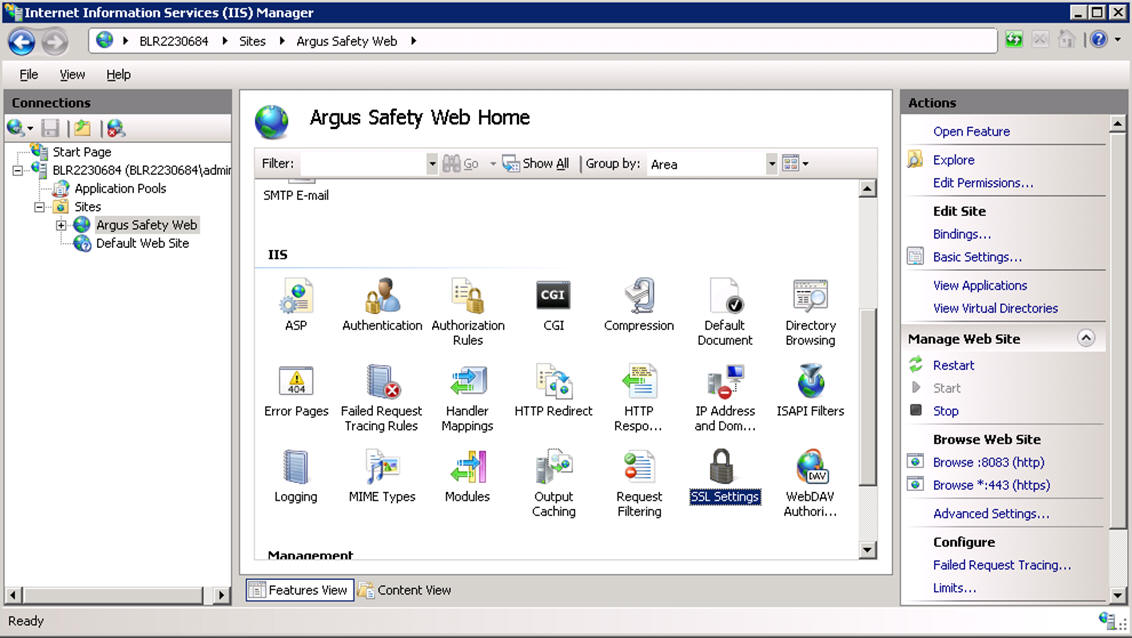Click Browse :8083 (http) link
This screenshot has height=638, width=1132.
(988, 463)
